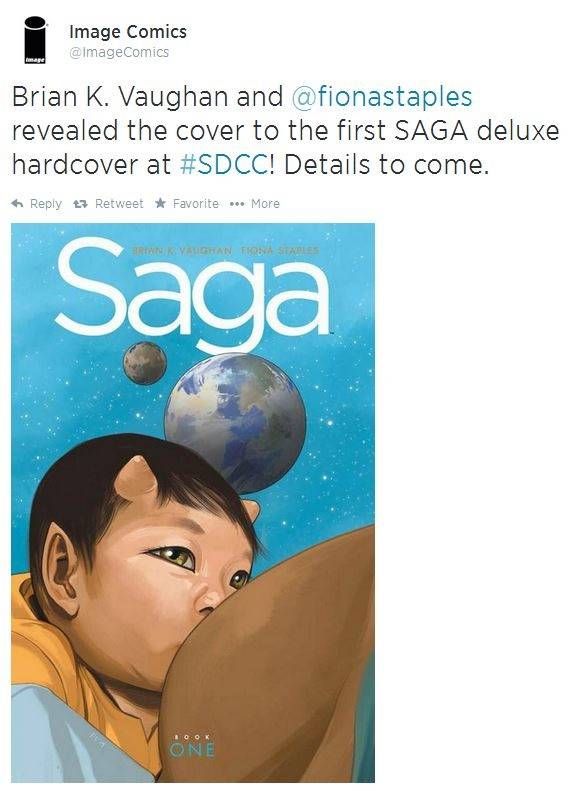This screenshot has height=791, width=582.
Task: Click the three-dots More icon
Action: (237, 204)
